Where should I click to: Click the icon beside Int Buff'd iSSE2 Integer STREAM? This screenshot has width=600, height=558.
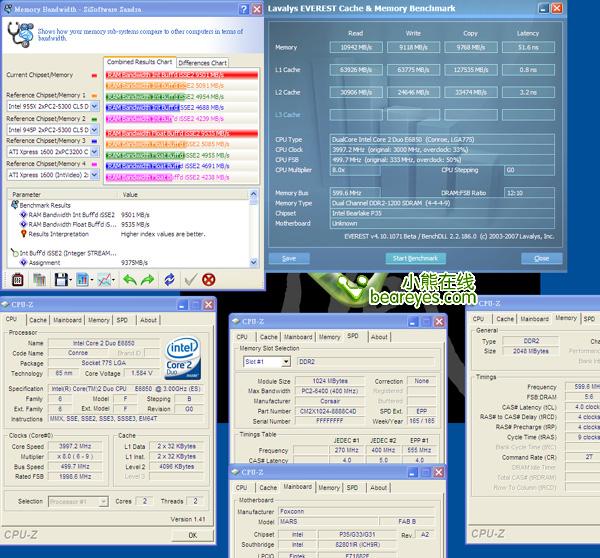[15, 253]
